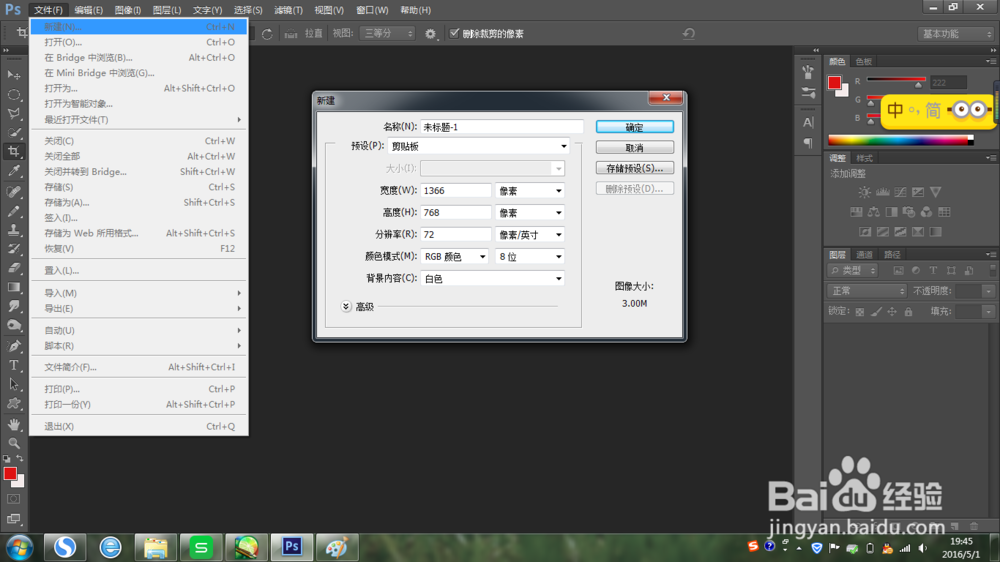This screenshot has height=562, width=1000.
Task: Select the Brush tool
Action: point(13,211)
